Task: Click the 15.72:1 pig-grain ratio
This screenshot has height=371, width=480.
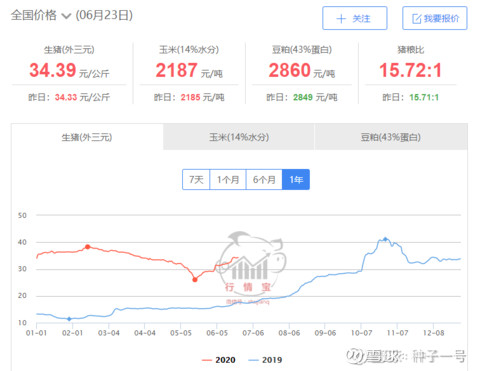Action: pyautogui.click(x=410, y=70)
